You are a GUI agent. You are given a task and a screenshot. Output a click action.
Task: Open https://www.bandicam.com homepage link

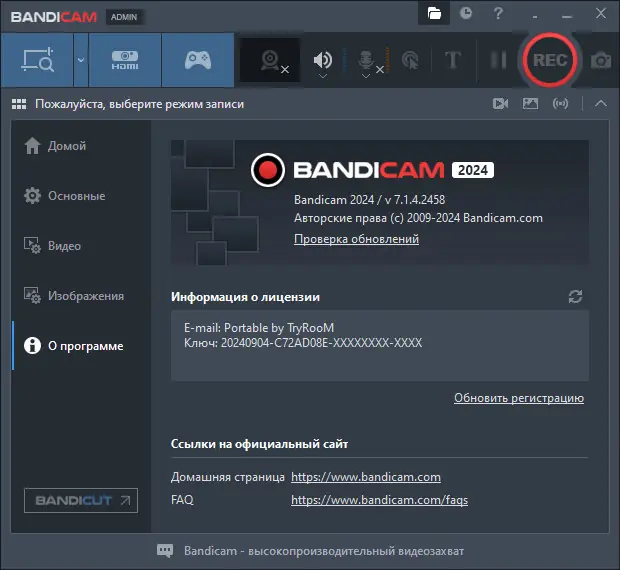[366, 477]
